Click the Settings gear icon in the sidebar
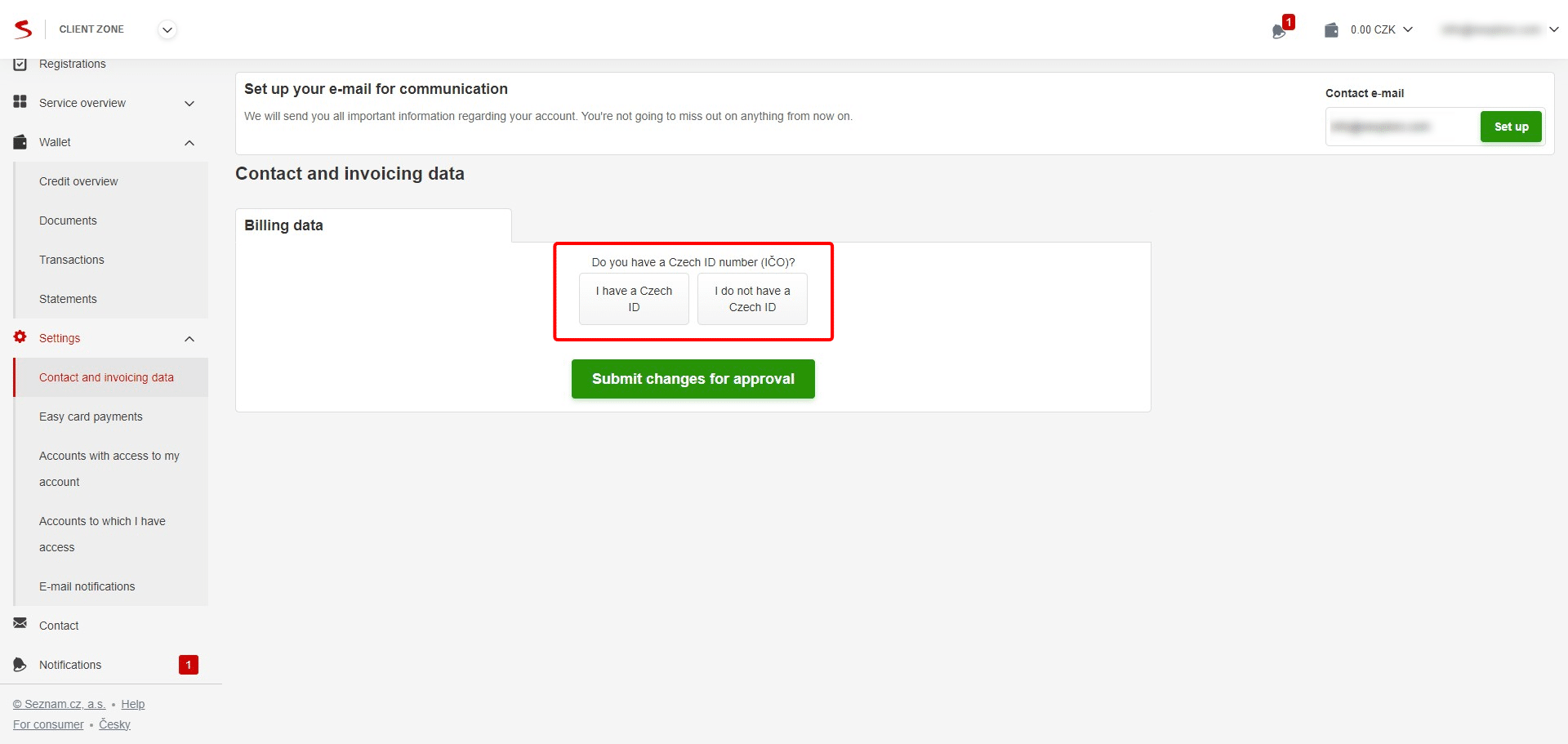 (20, 337)
